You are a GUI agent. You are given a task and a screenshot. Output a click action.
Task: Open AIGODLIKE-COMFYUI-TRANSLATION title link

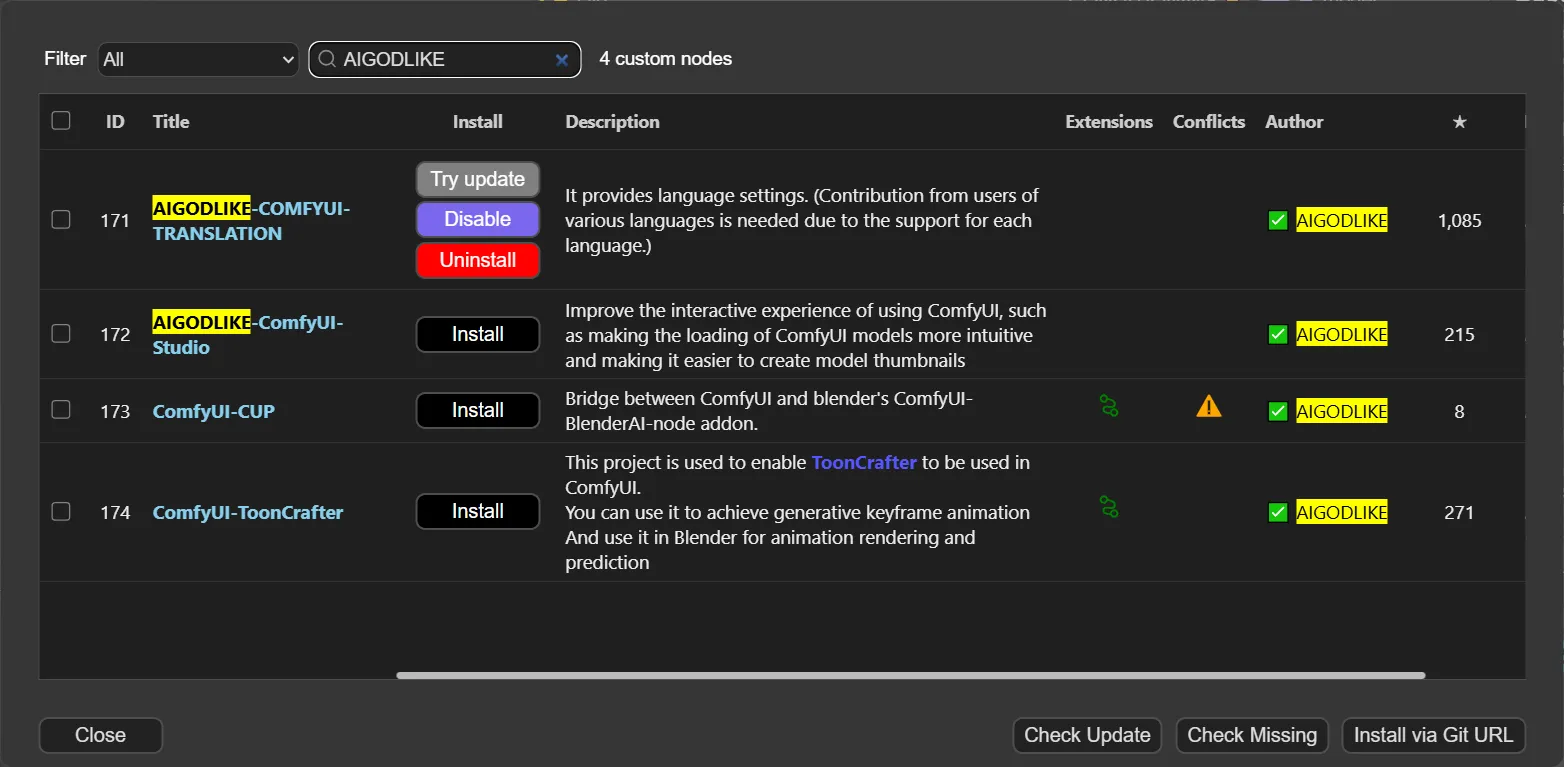251,221
